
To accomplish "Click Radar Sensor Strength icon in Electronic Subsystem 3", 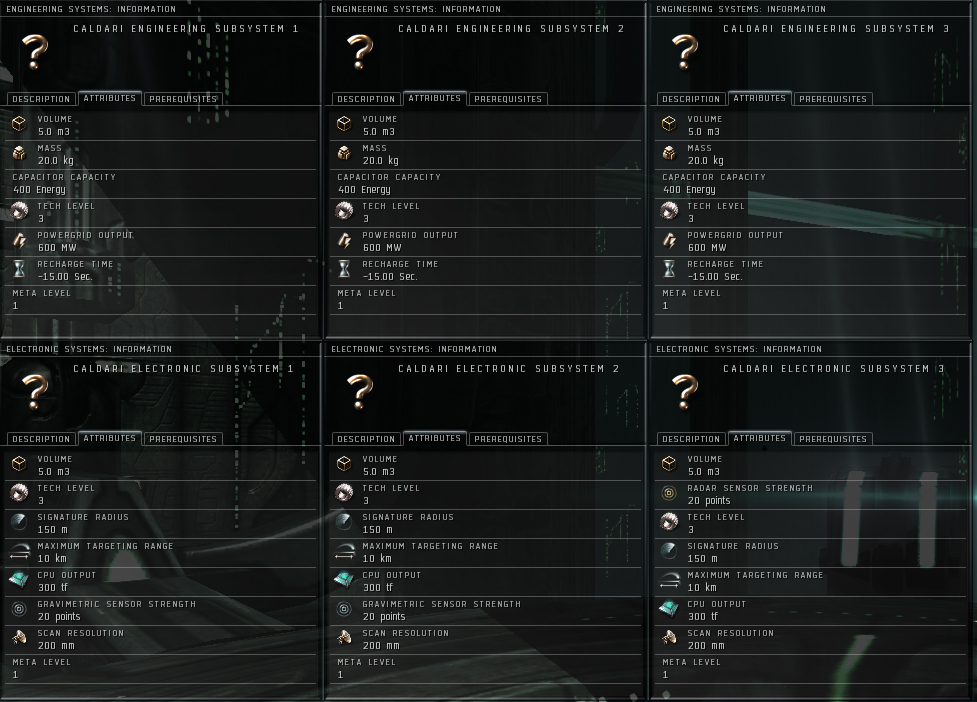I will (669, 493).
